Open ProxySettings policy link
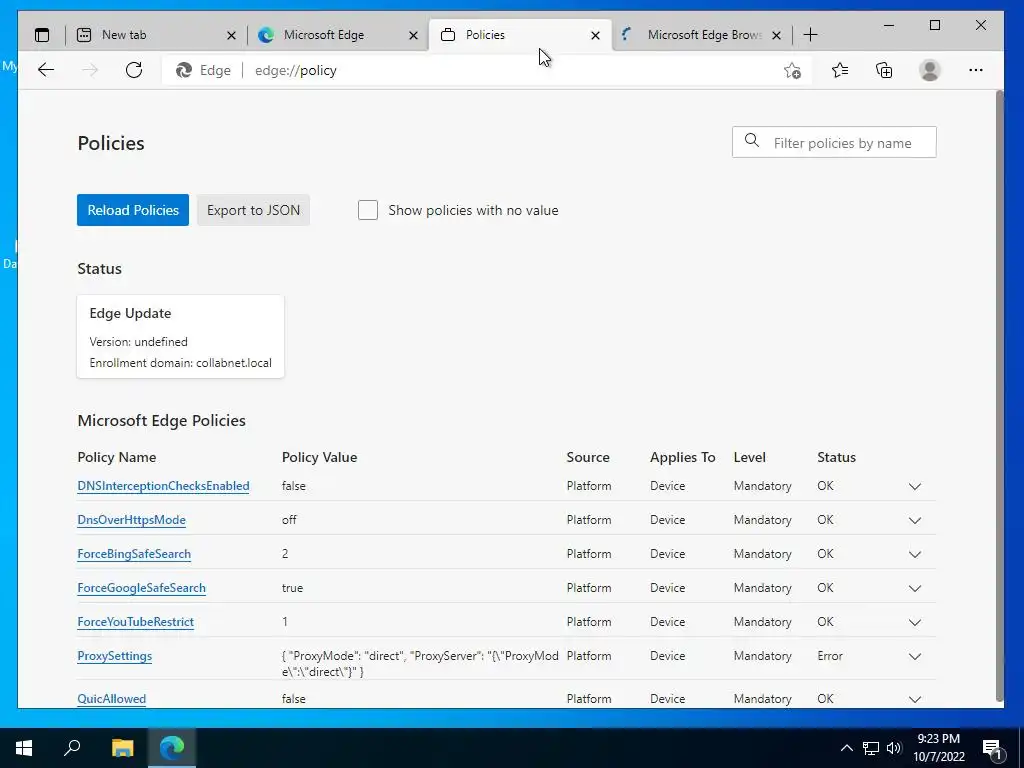The width and height of the screenshot is (1024, 768). pos(114,656)
